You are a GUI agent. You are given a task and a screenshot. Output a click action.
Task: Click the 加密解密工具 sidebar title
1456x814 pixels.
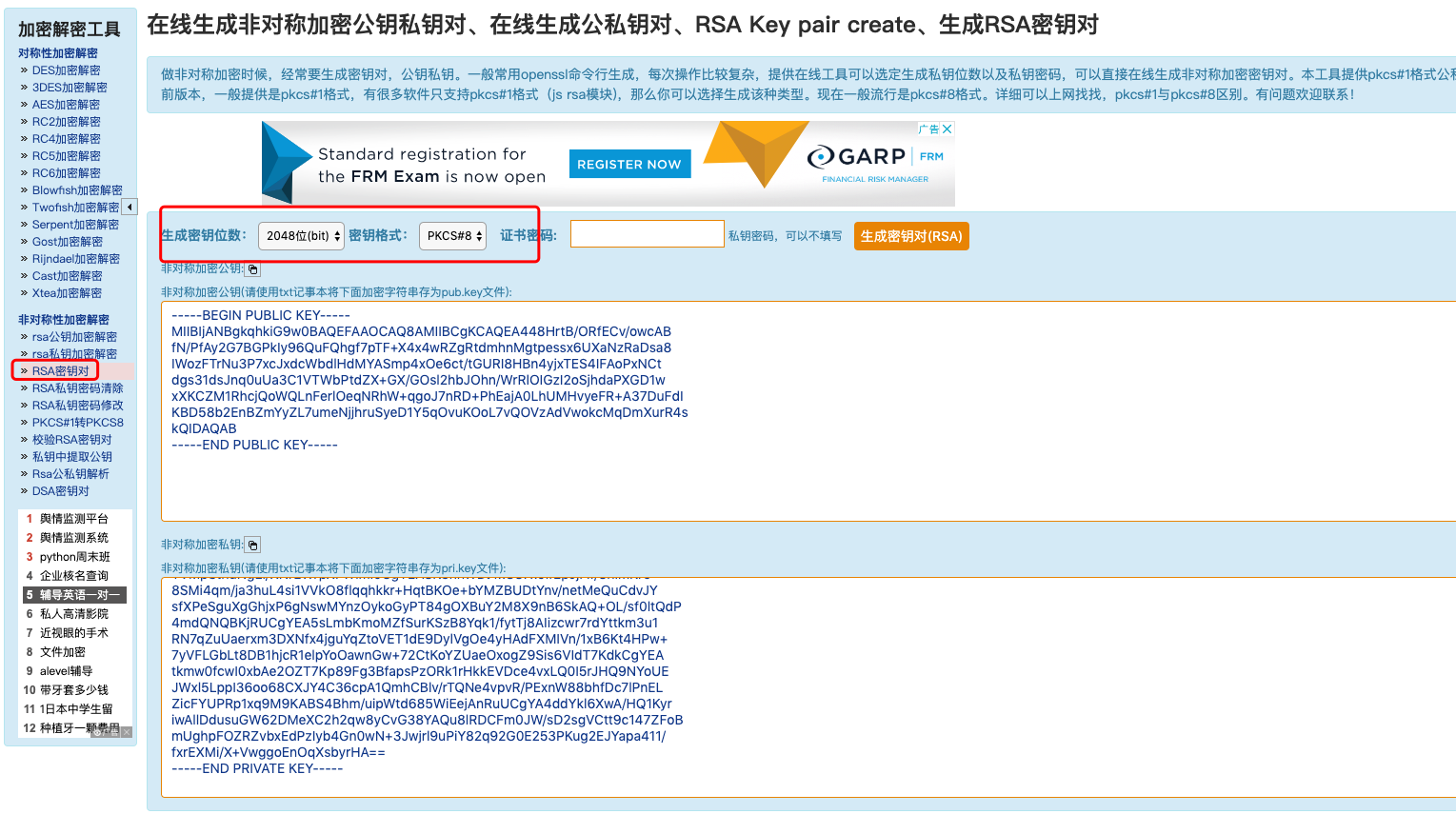(70, 30)
